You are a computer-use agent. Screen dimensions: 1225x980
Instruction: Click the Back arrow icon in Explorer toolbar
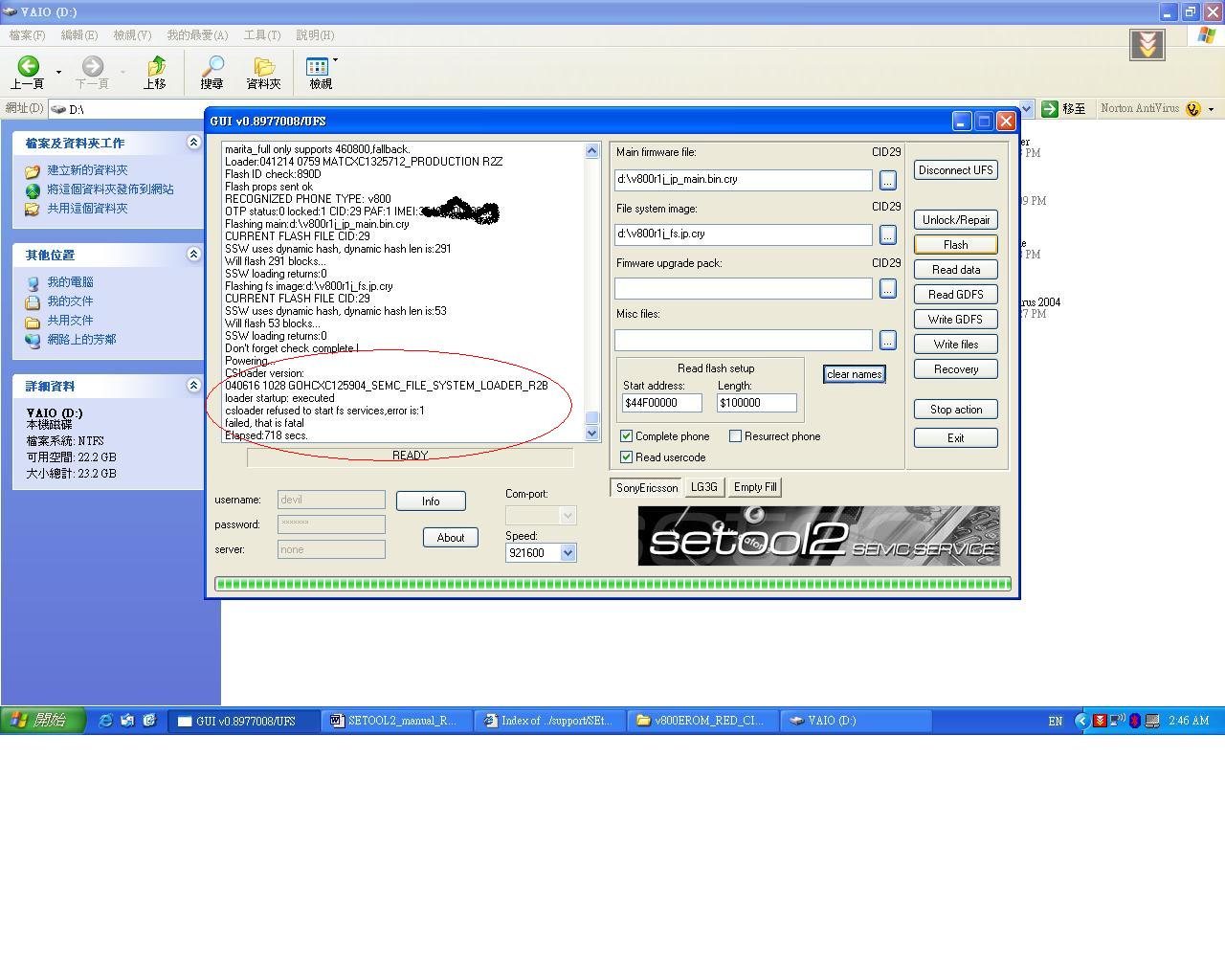[28, 66]
